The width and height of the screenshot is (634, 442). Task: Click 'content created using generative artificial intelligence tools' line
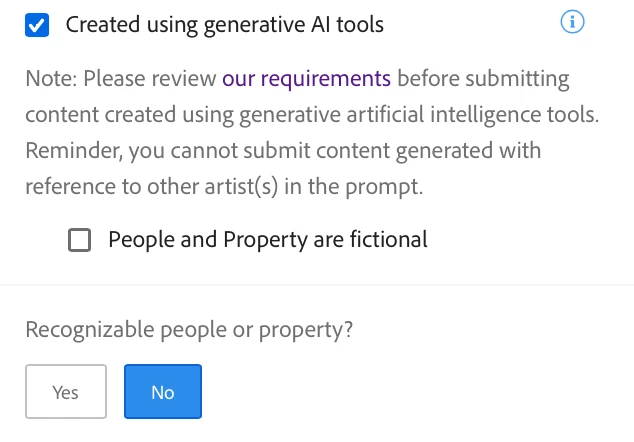coord(311,114)
